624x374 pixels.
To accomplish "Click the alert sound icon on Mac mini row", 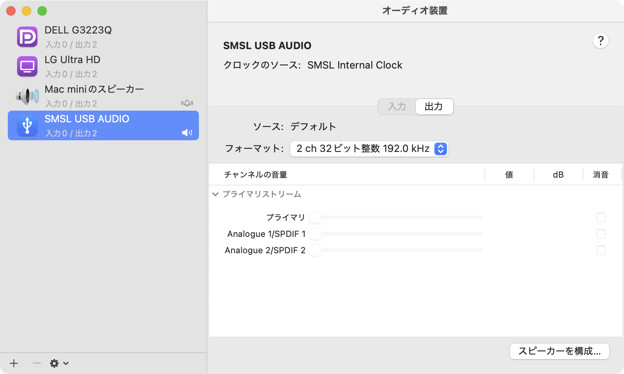I will tap(187, 103).
